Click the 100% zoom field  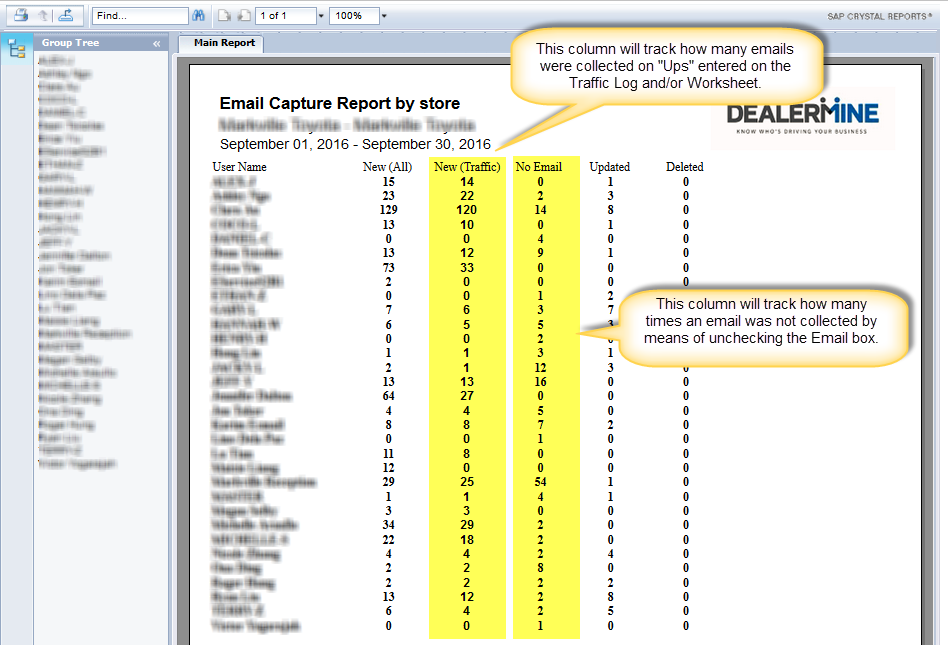click(x=353, y=16)
